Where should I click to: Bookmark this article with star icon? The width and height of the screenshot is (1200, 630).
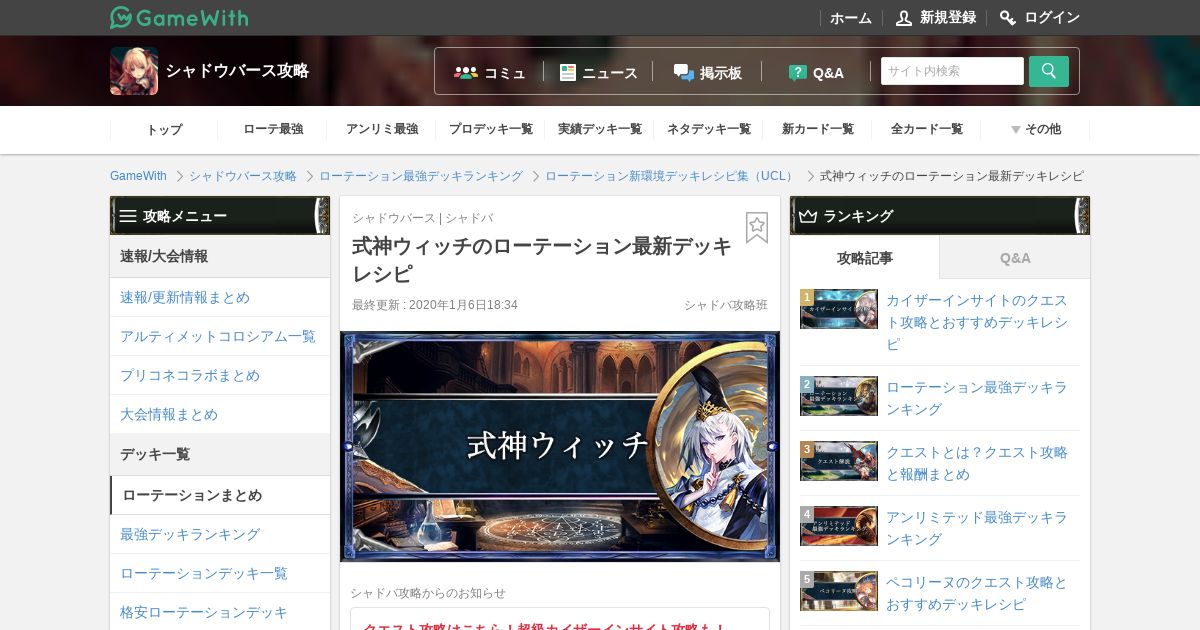coord(757,227)
